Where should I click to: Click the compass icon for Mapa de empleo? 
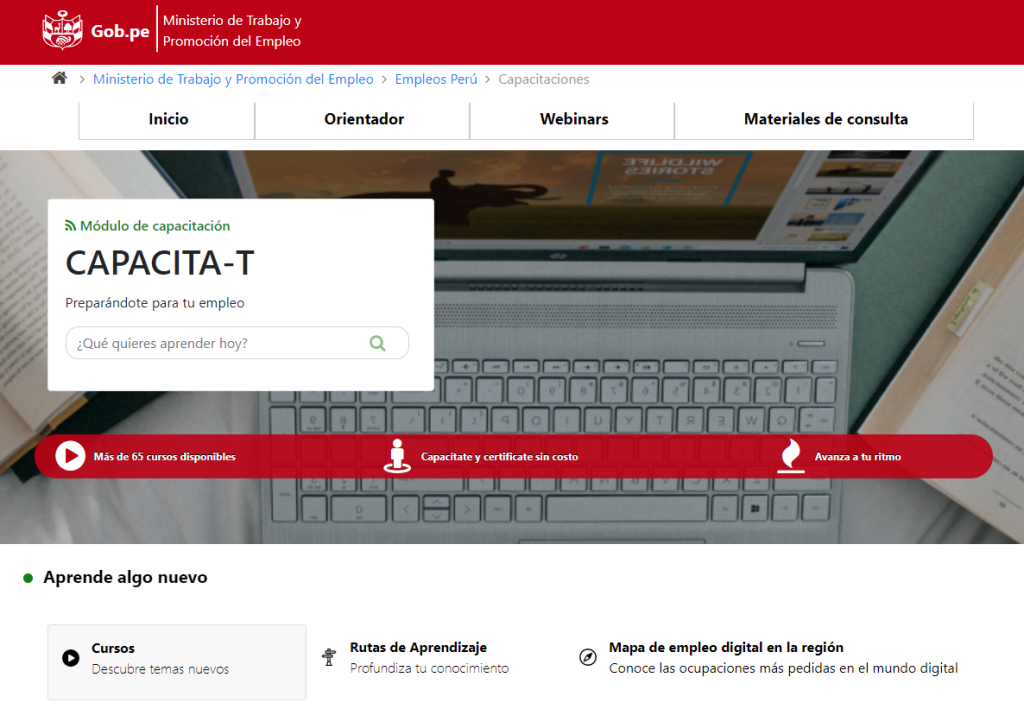click(x=588, y=658)
